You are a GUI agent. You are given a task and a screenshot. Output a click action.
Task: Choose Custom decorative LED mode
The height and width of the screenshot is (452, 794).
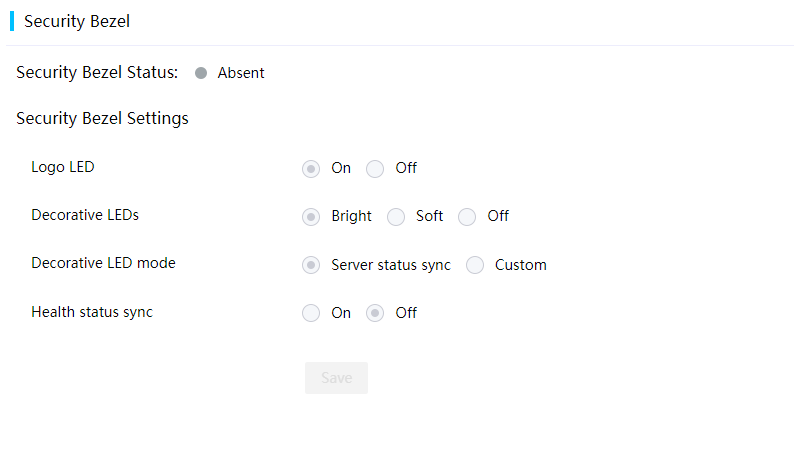(475, 265)
